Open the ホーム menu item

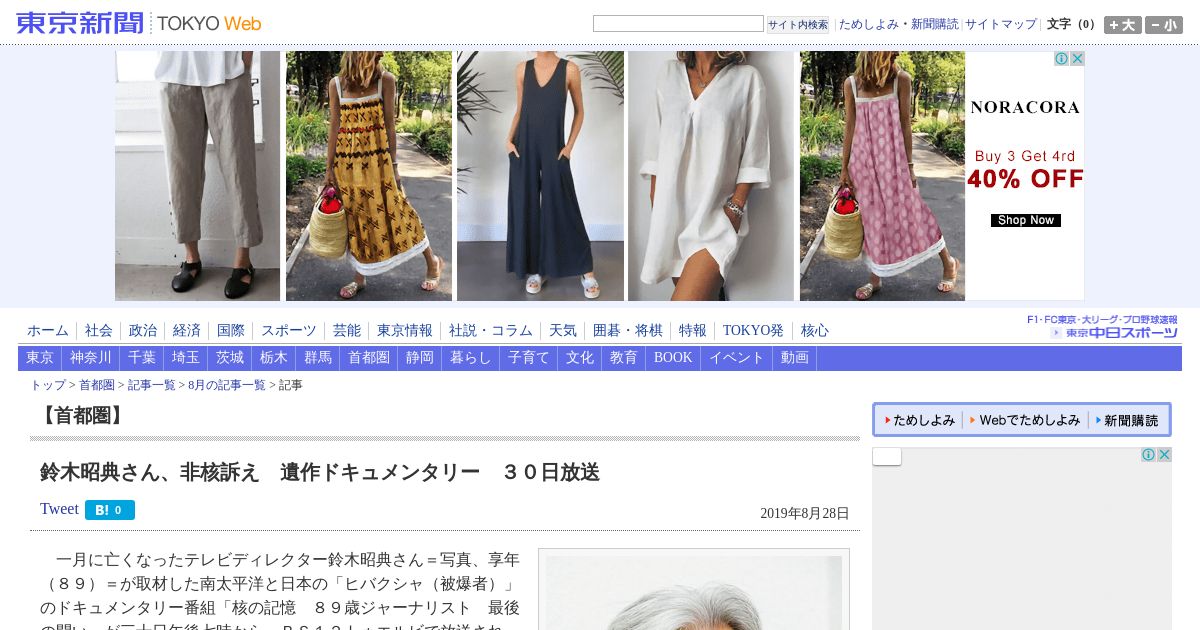pos(48,331)
